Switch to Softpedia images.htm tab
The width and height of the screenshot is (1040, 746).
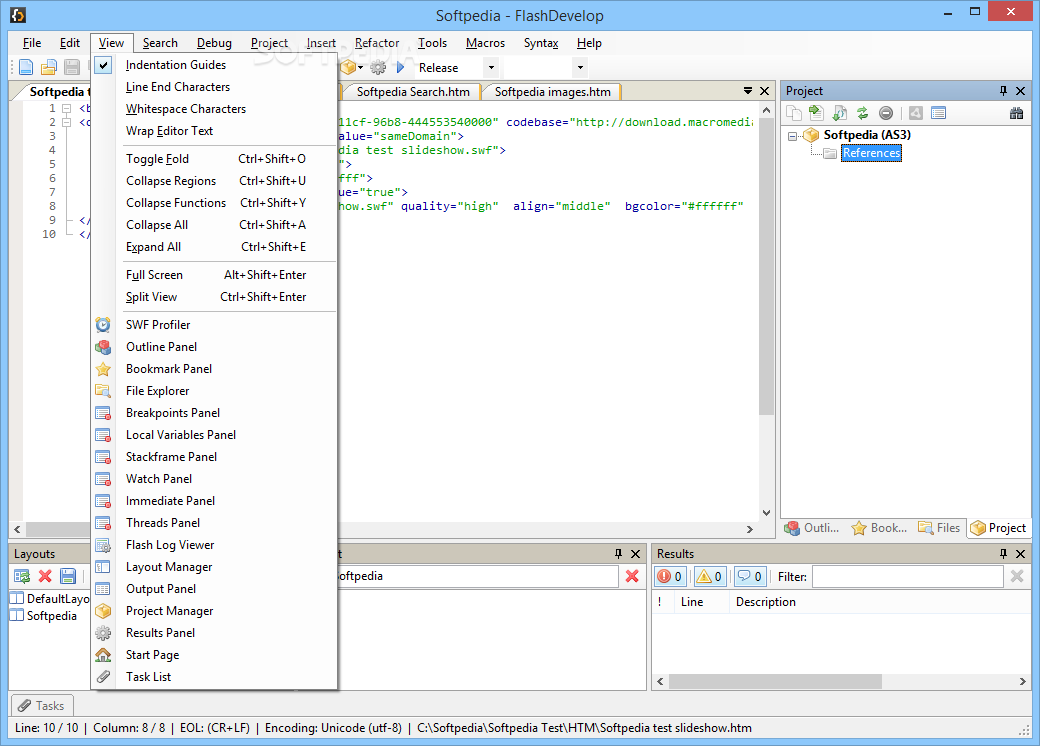552,92
